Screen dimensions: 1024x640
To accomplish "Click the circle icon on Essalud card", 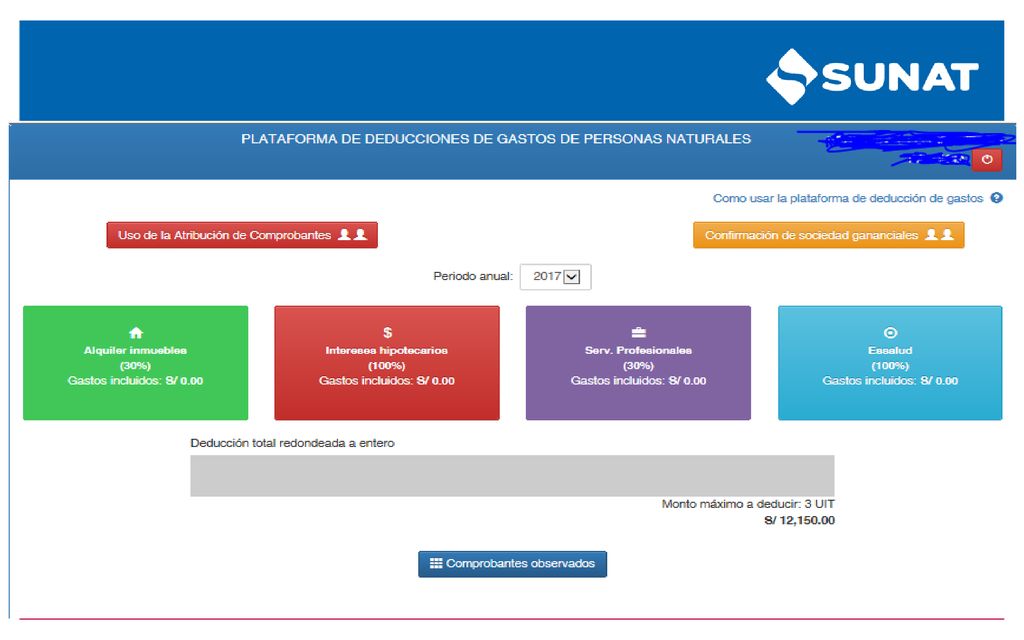I will (x=890, y=332).
